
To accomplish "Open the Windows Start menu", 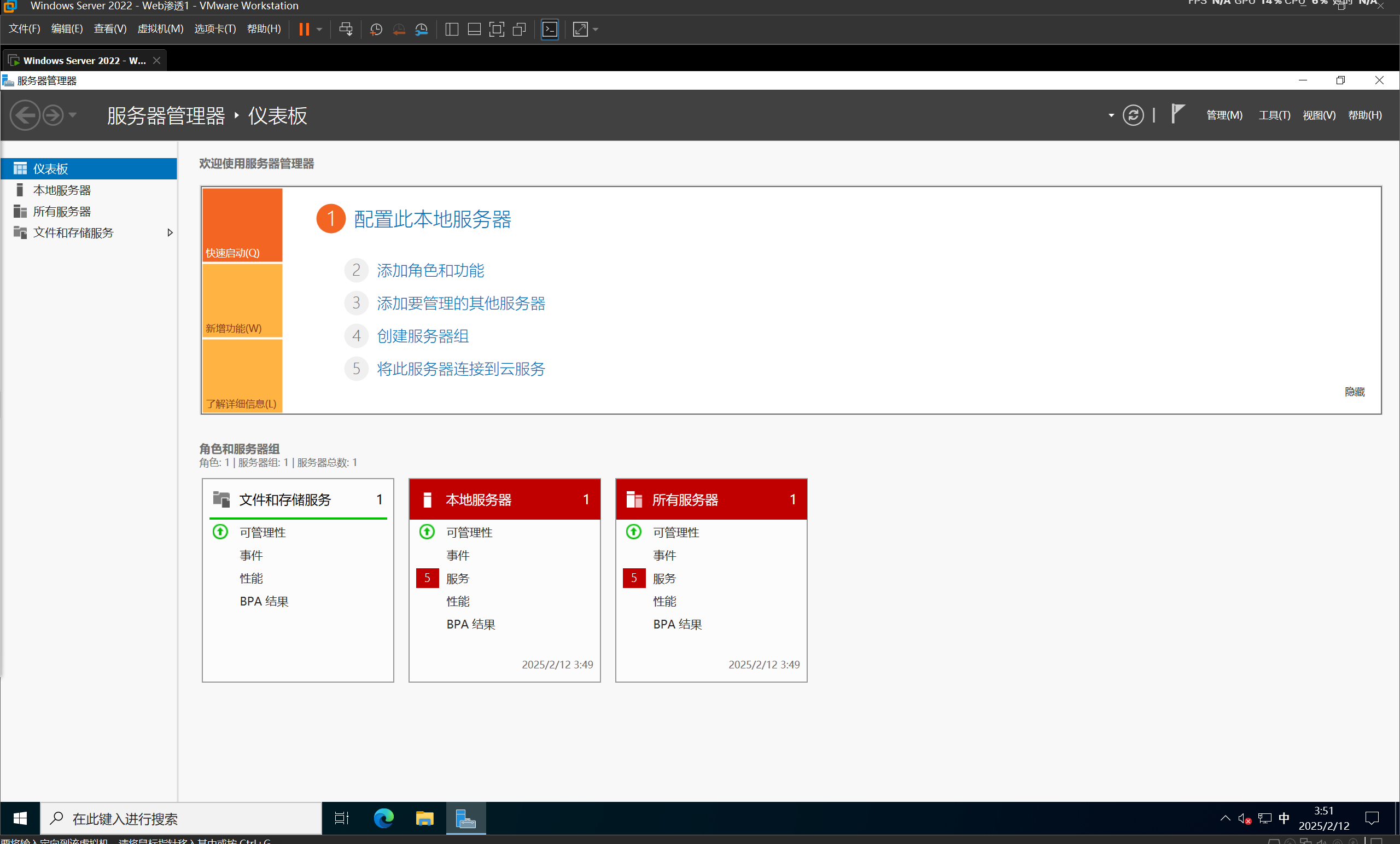I will point(20,818).
